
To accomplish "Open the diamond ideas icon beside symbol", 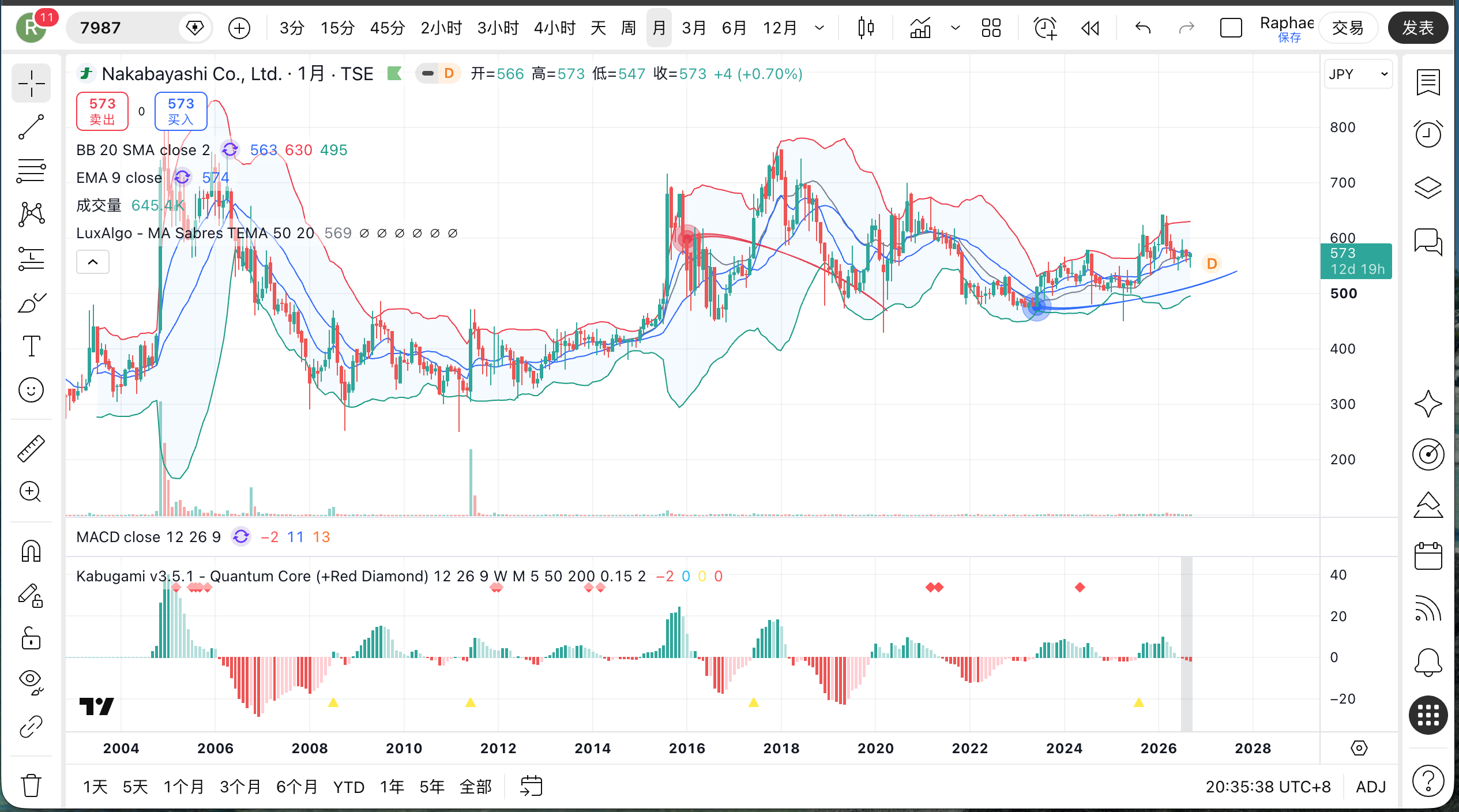I will point(195,28).
